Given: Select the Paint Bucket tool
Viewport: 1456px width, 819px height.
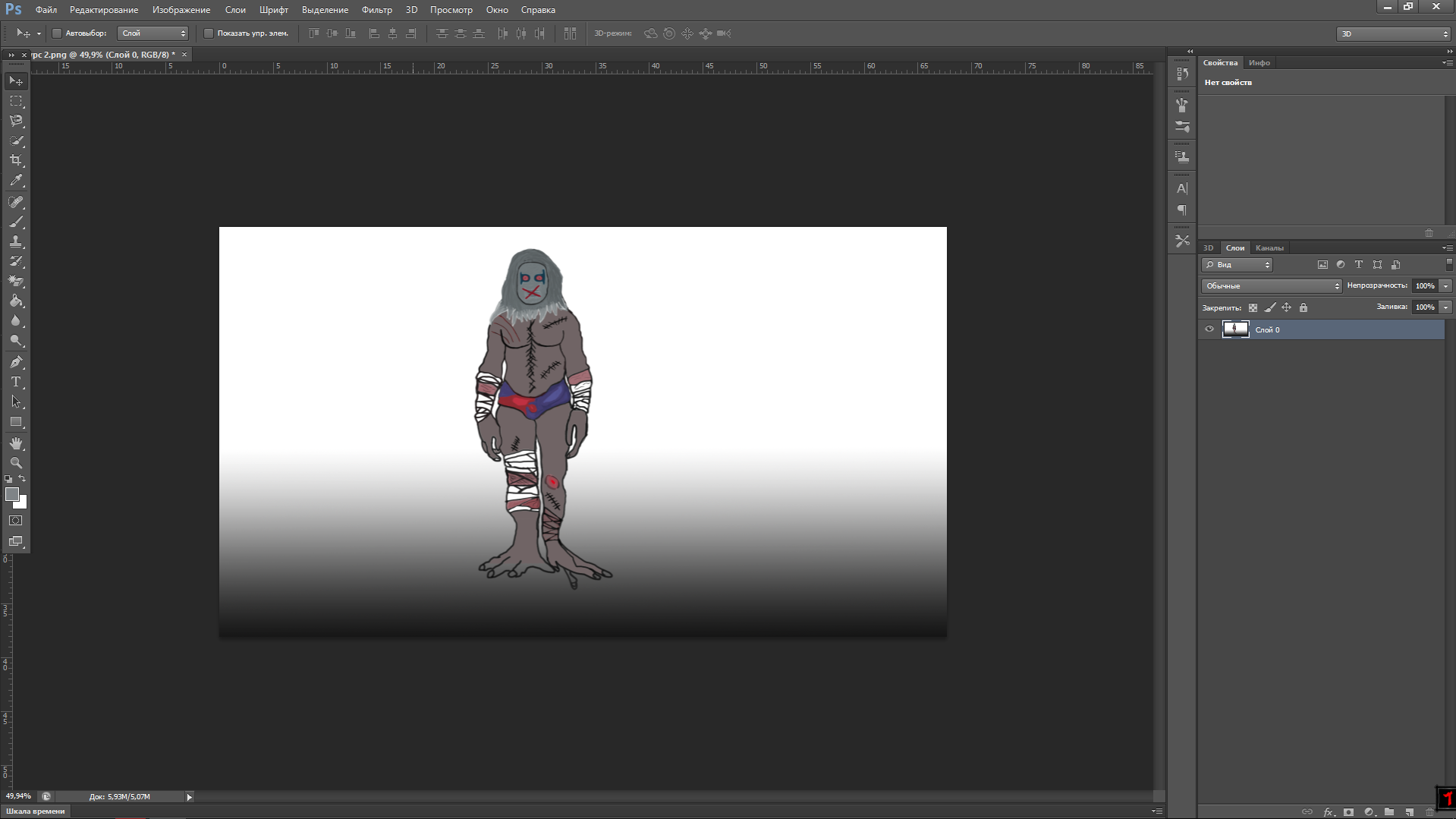Looking at the screenshot, I should coord(16,301).
